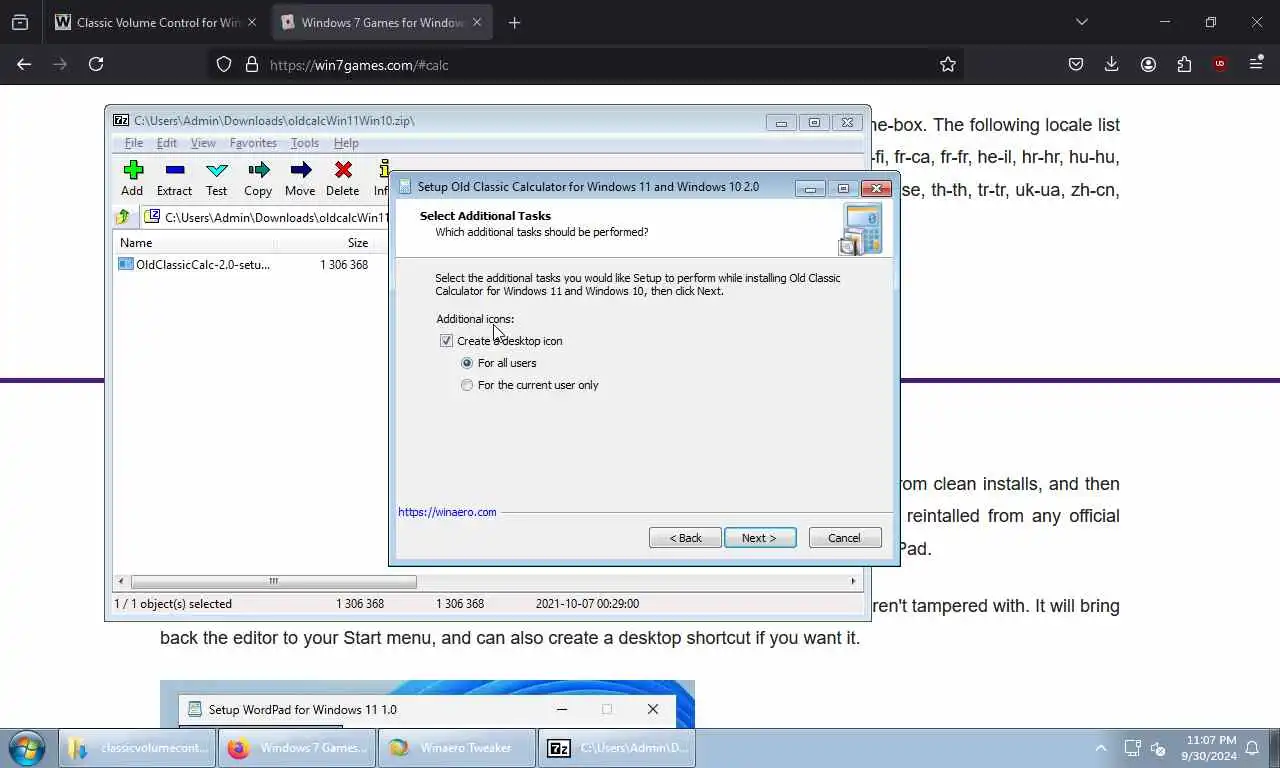Go Back in the setup wizard
Screen dimensions: 1280x768
coord(685,538)
